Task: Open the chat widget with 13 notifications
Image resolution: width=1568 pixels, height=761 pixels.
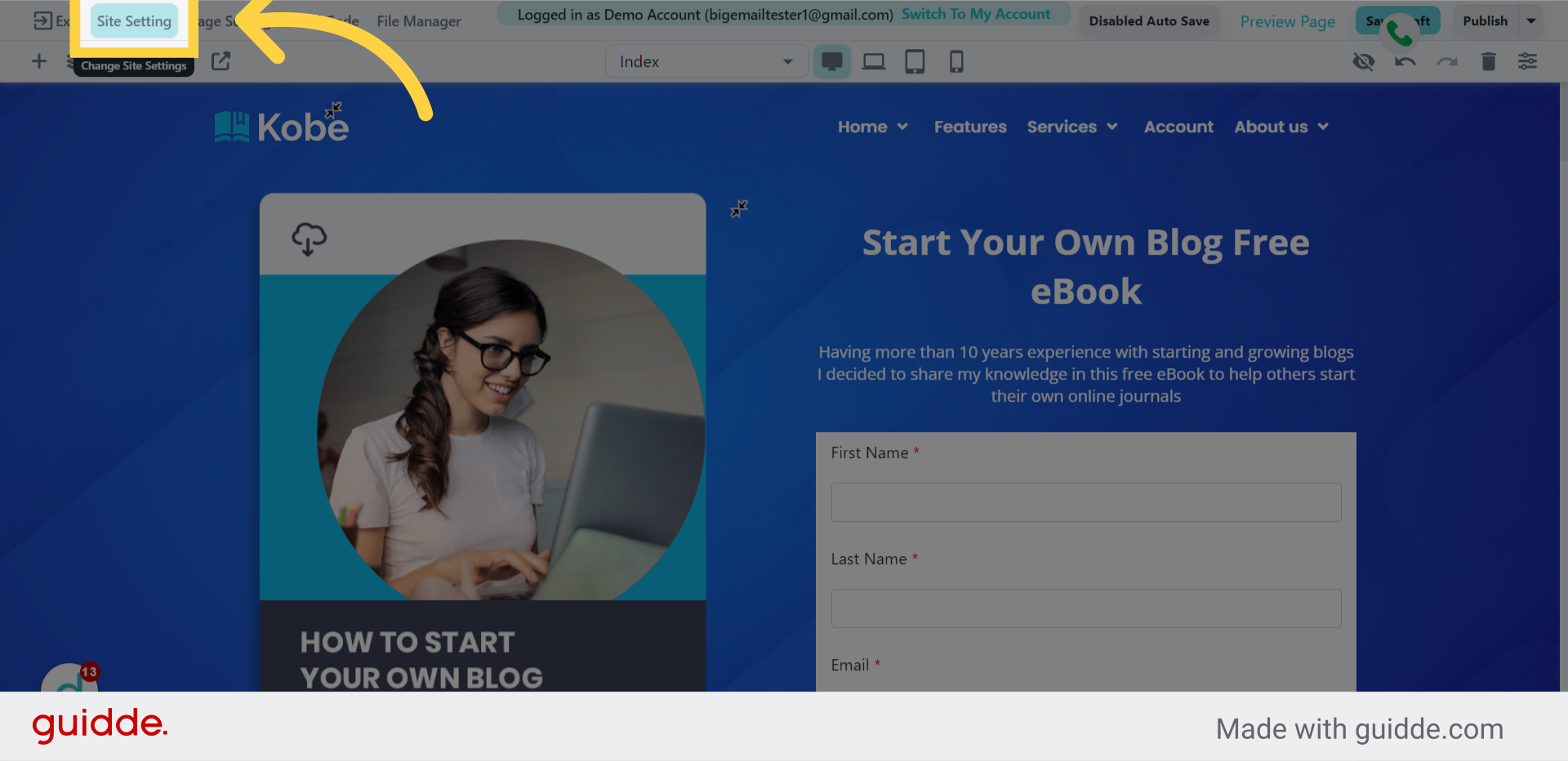Action: coord(69,678)
